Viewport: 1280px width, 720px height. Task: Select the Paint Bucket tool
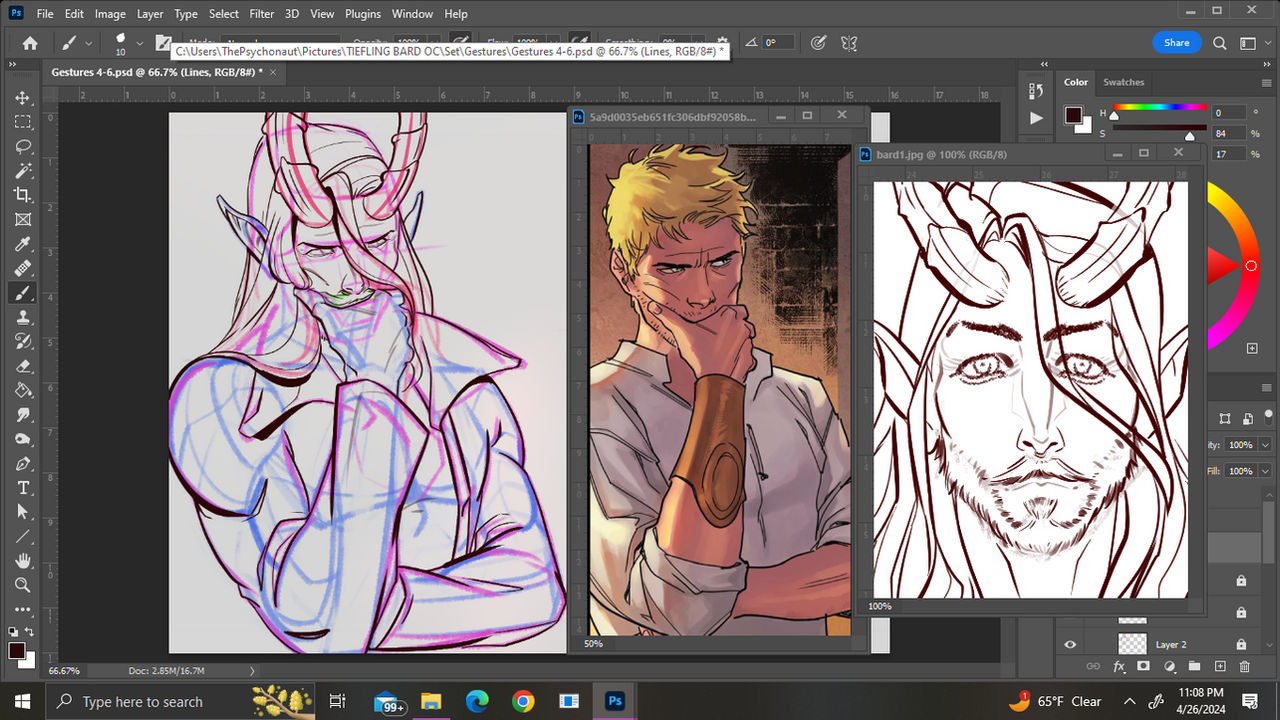pyautogui.click(x=23, y=390)
